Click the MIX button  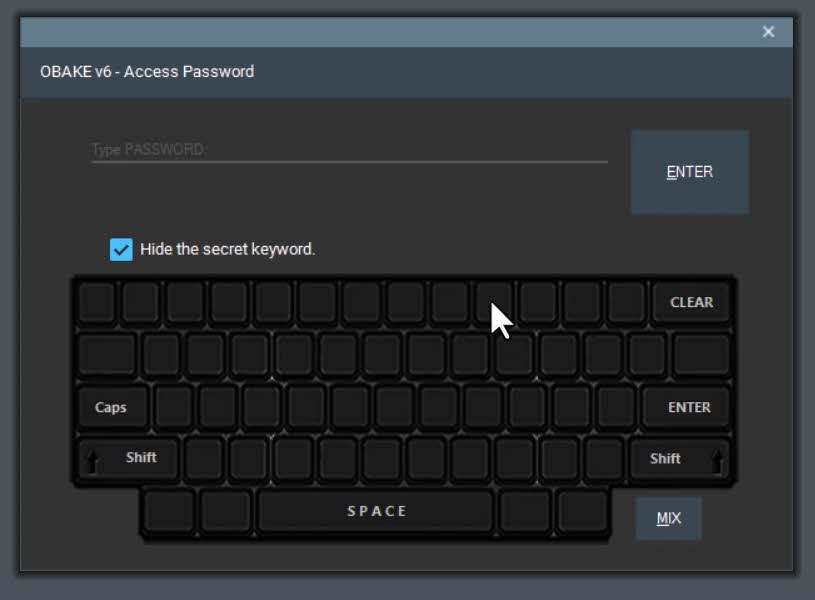tap(668, 518)
